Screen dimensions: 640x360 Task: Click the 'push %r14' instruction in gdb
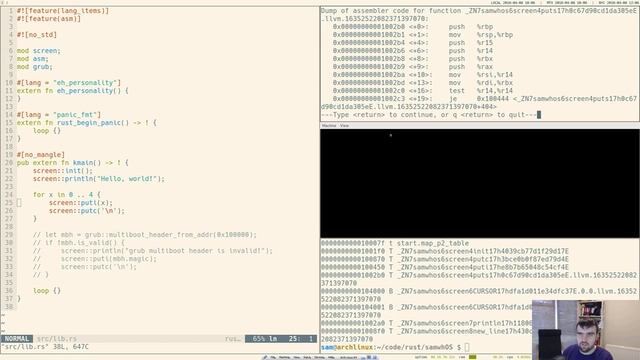tap(413, 51)
